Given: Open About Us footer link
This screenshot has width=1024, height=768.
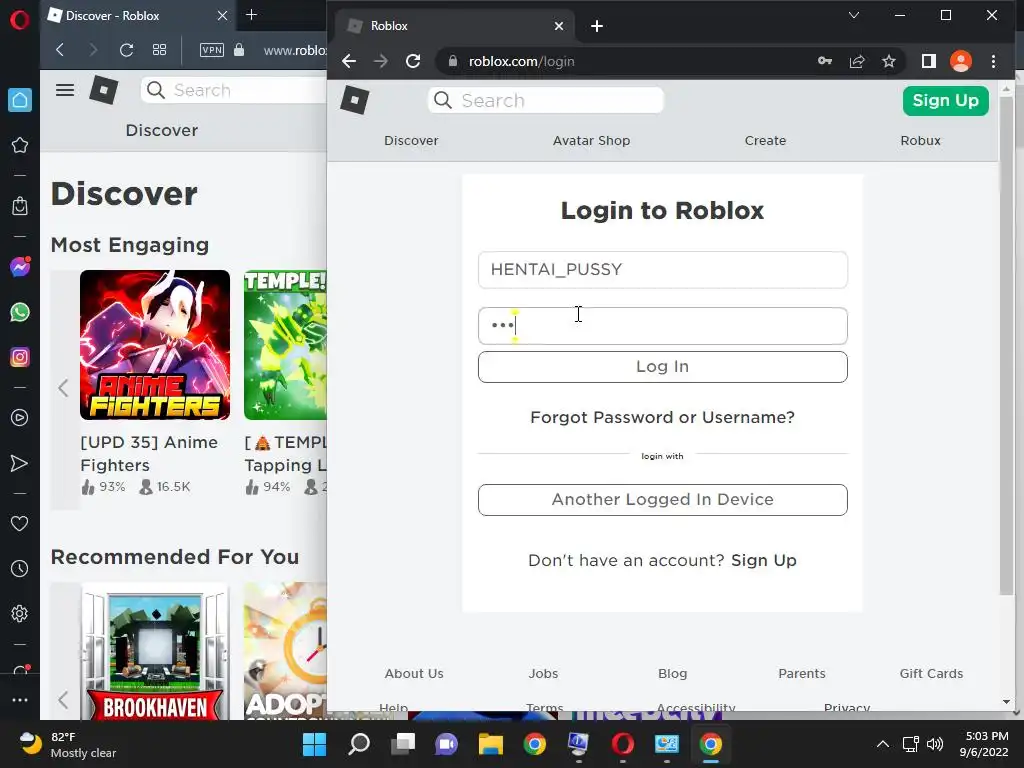Looking at the screenshot, I should click(413, 673).
